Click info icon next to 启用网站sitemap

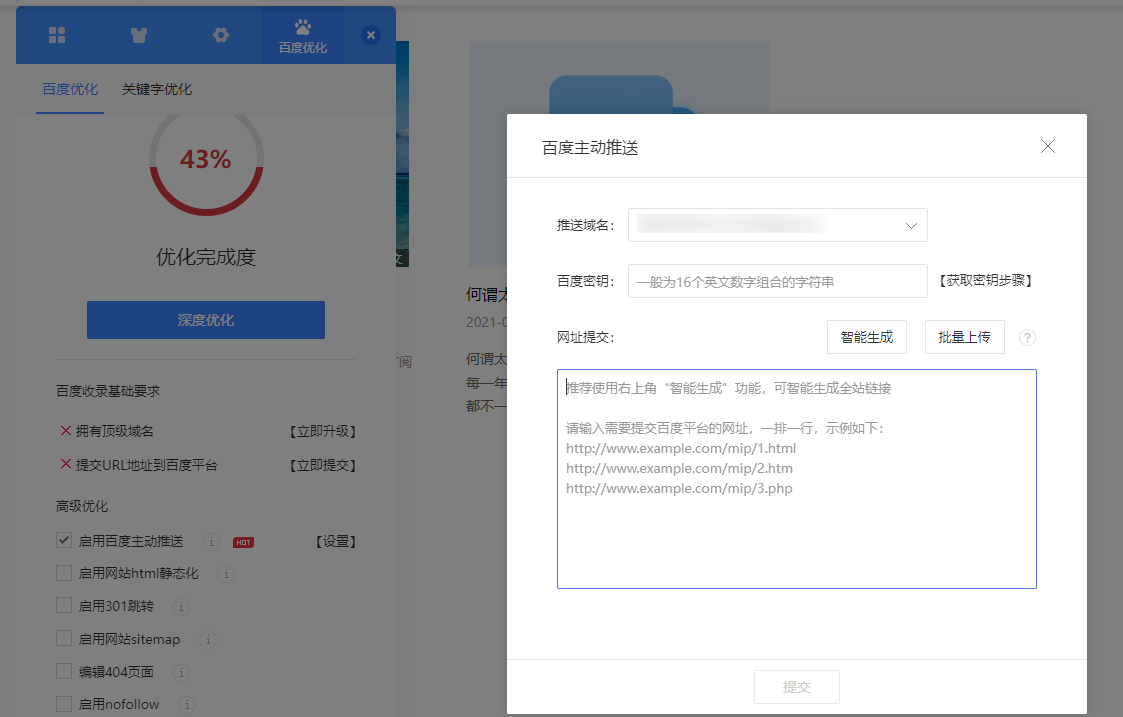click(x=208, y=640)
